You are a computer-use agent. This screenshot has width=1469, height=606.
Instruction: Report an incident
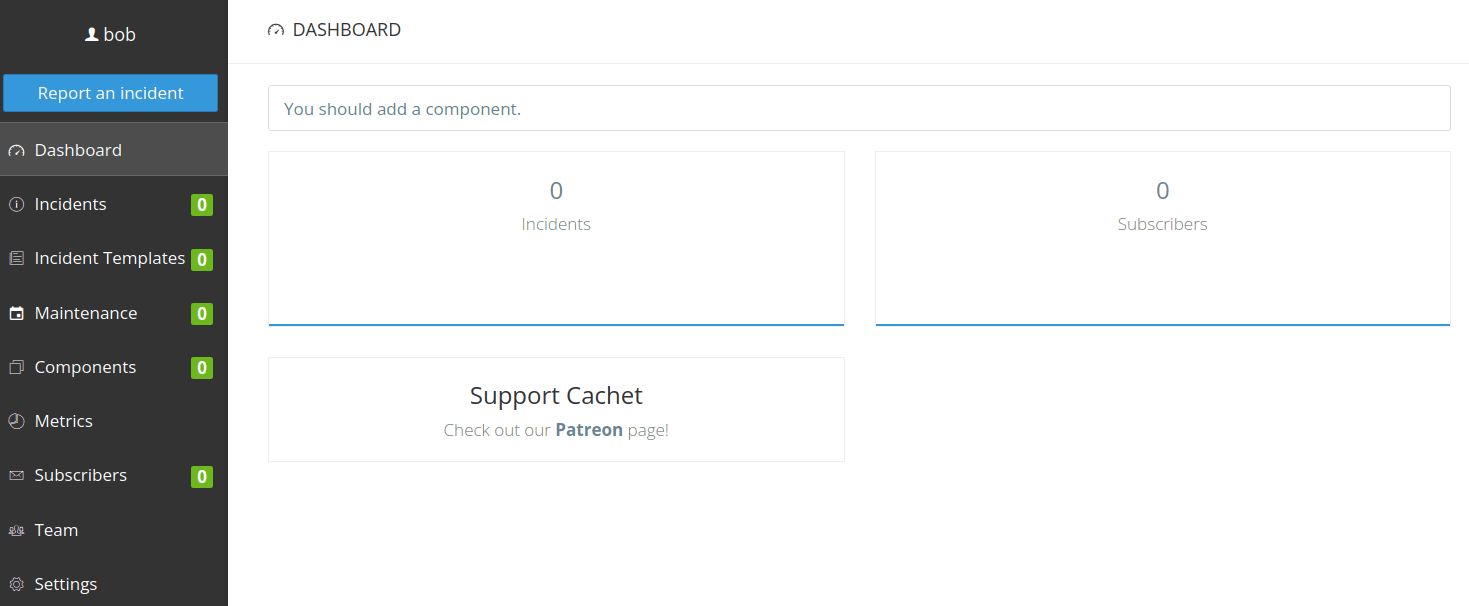110,93
